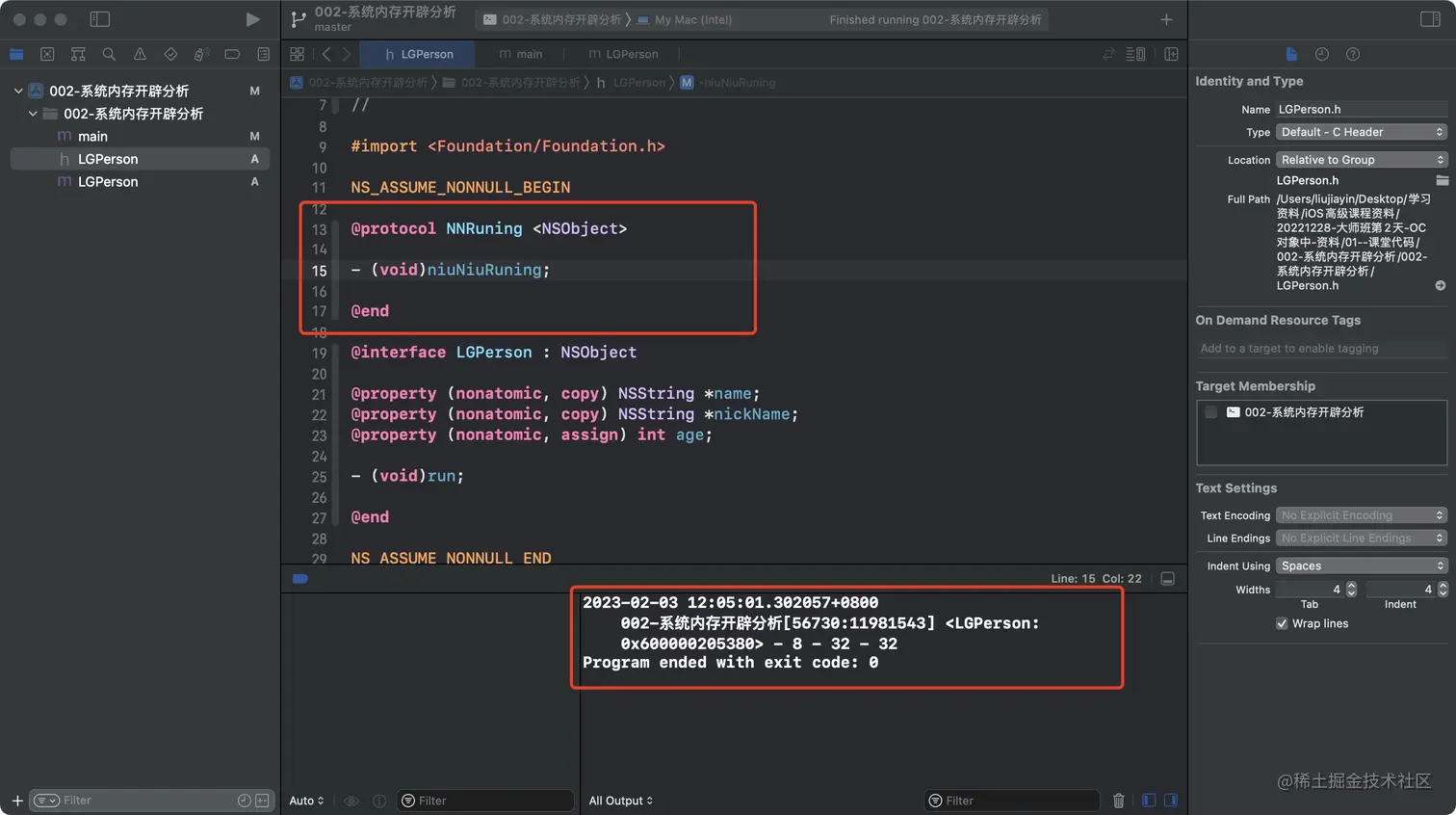Show the Quick Help inspector
1456x815 pixels.
pyautogui.click(x=1353, y=54)
